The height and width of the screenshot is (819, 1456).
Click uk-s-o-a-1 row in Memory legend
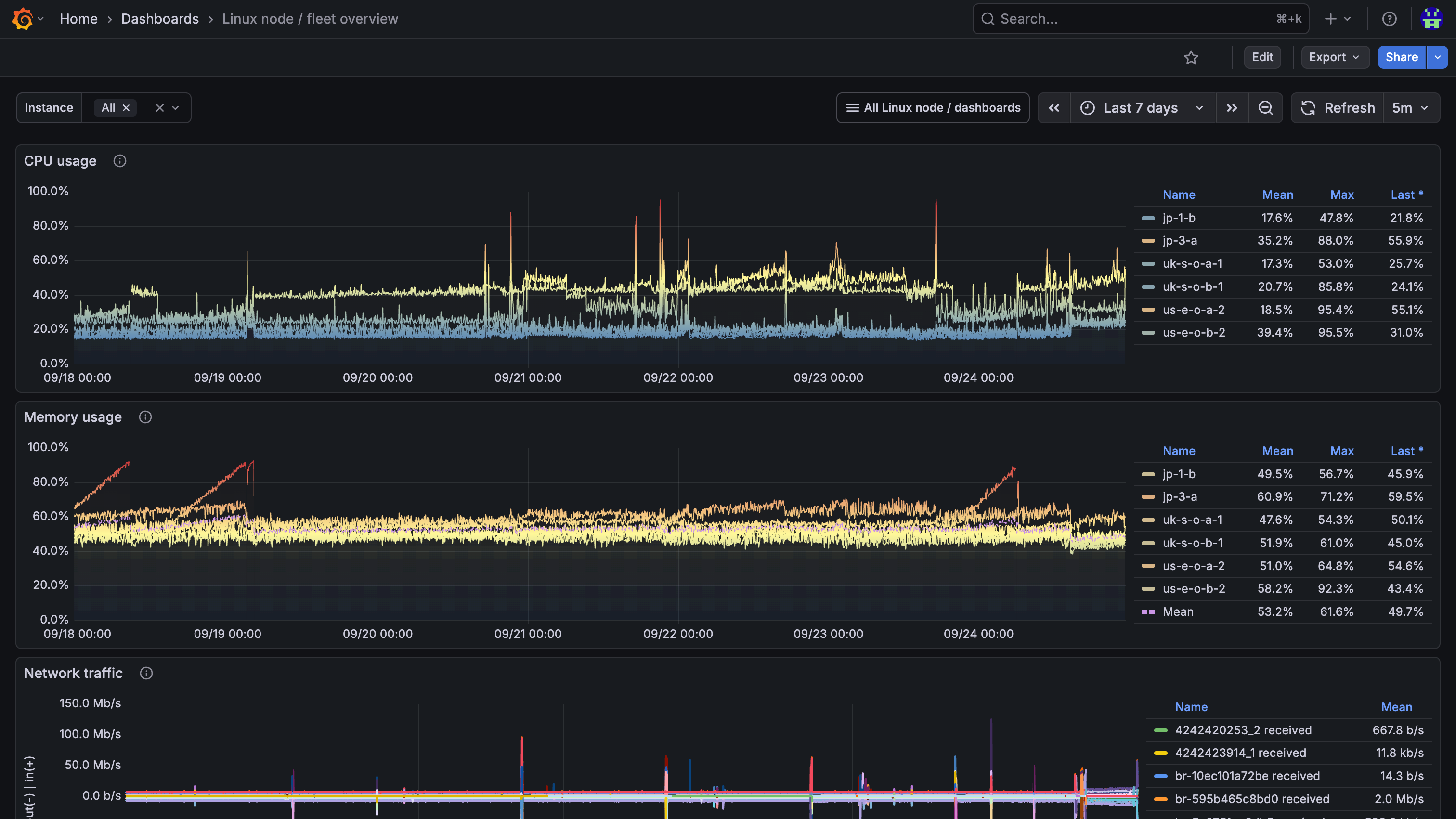click(x=1283, y=520)
